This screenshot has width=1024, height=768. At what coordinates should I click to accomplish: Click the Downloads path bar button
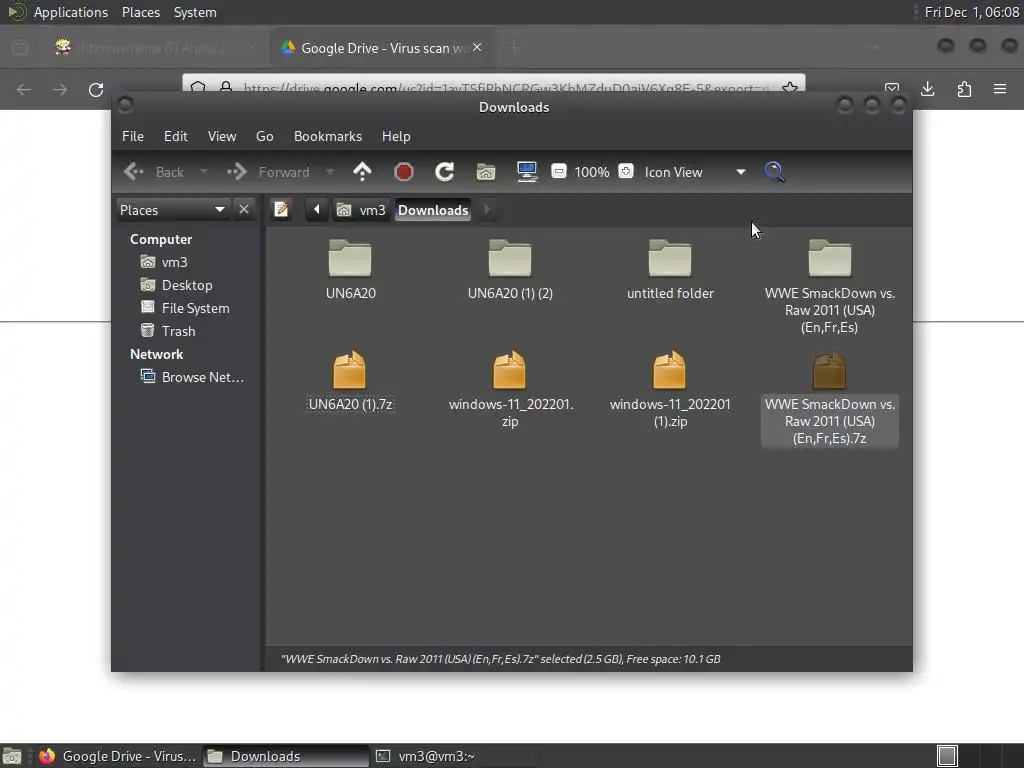coord(433,210)
